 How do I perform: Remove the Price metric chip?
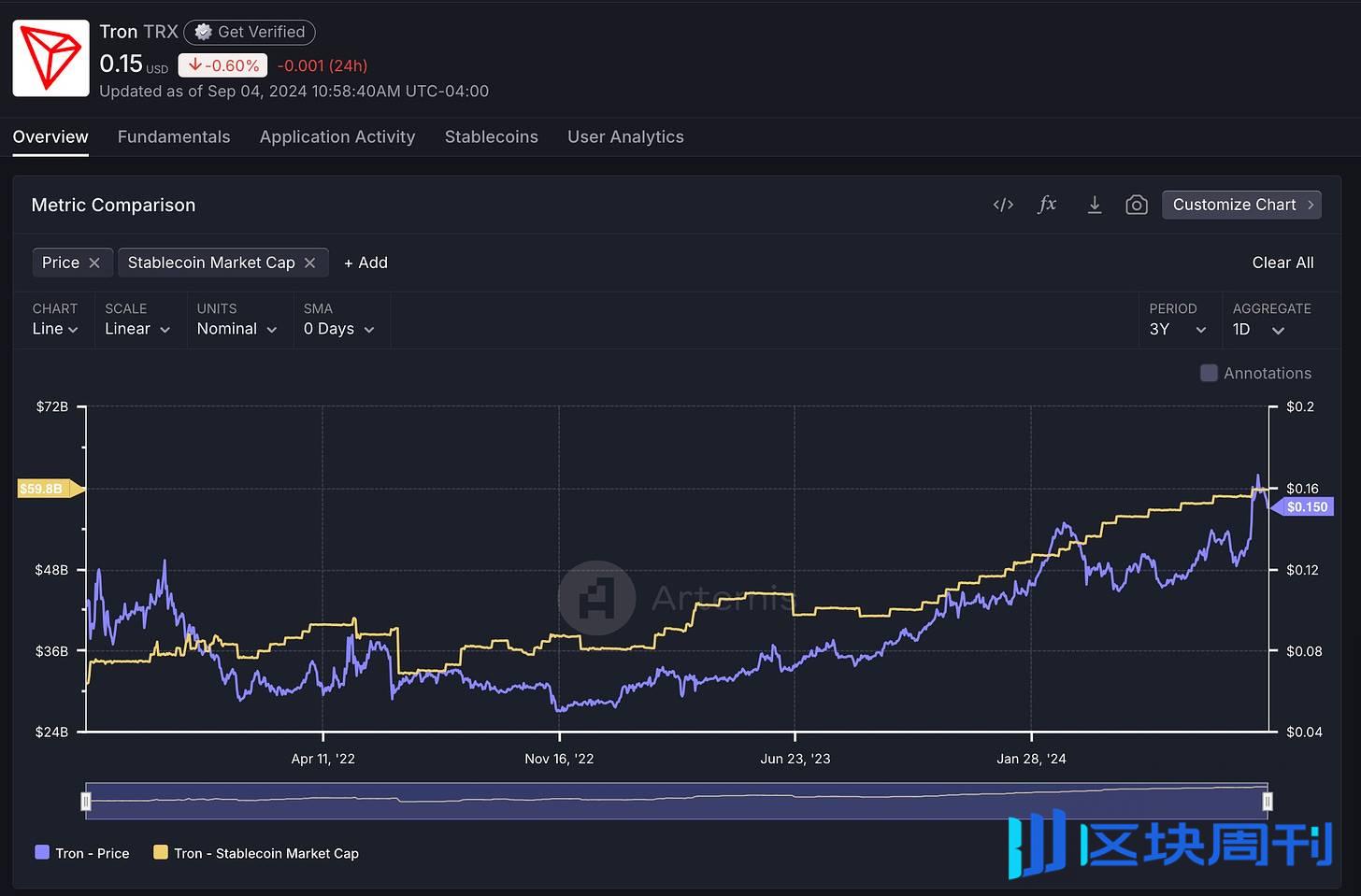point(94,263)
